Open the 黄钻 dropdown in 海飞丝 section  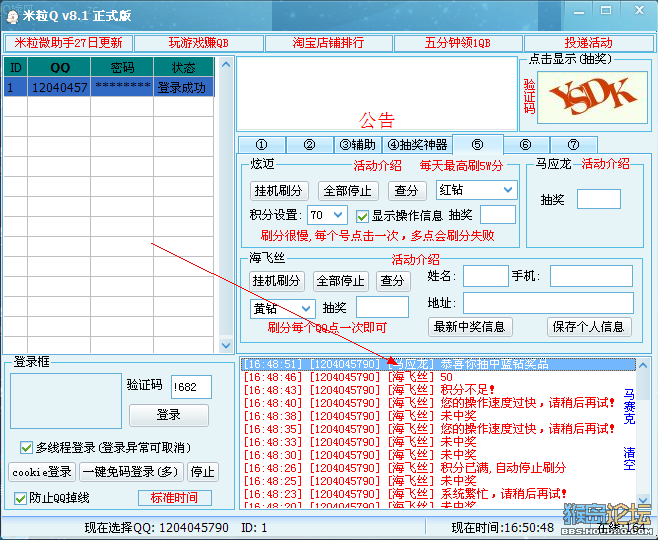point(283,309)
